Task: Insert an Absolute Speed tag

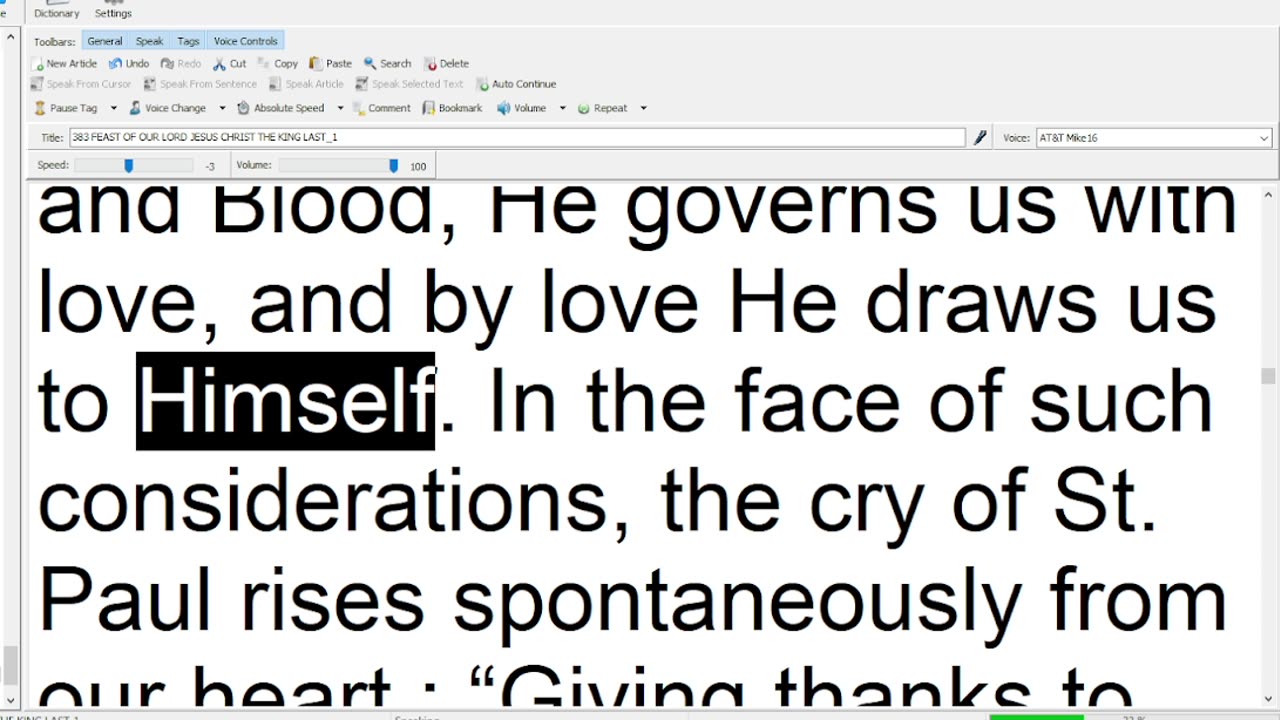Action: tap(281, 108)
